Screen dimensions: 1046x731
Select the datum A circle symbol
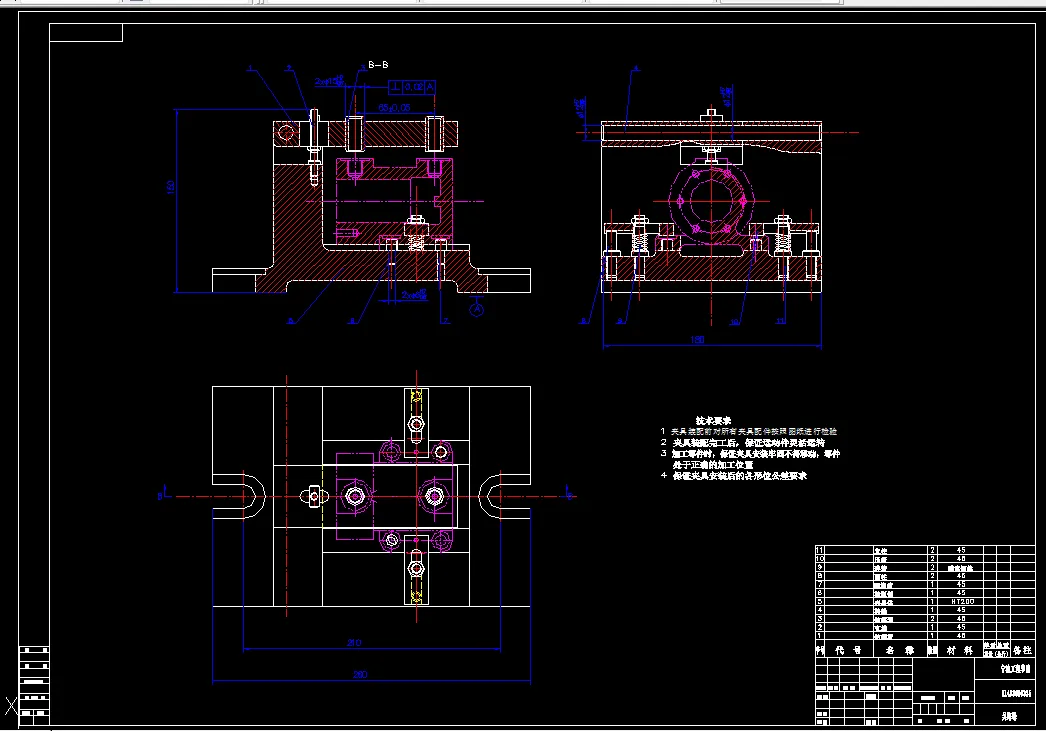pyautogui.click(x=476, y=310)
